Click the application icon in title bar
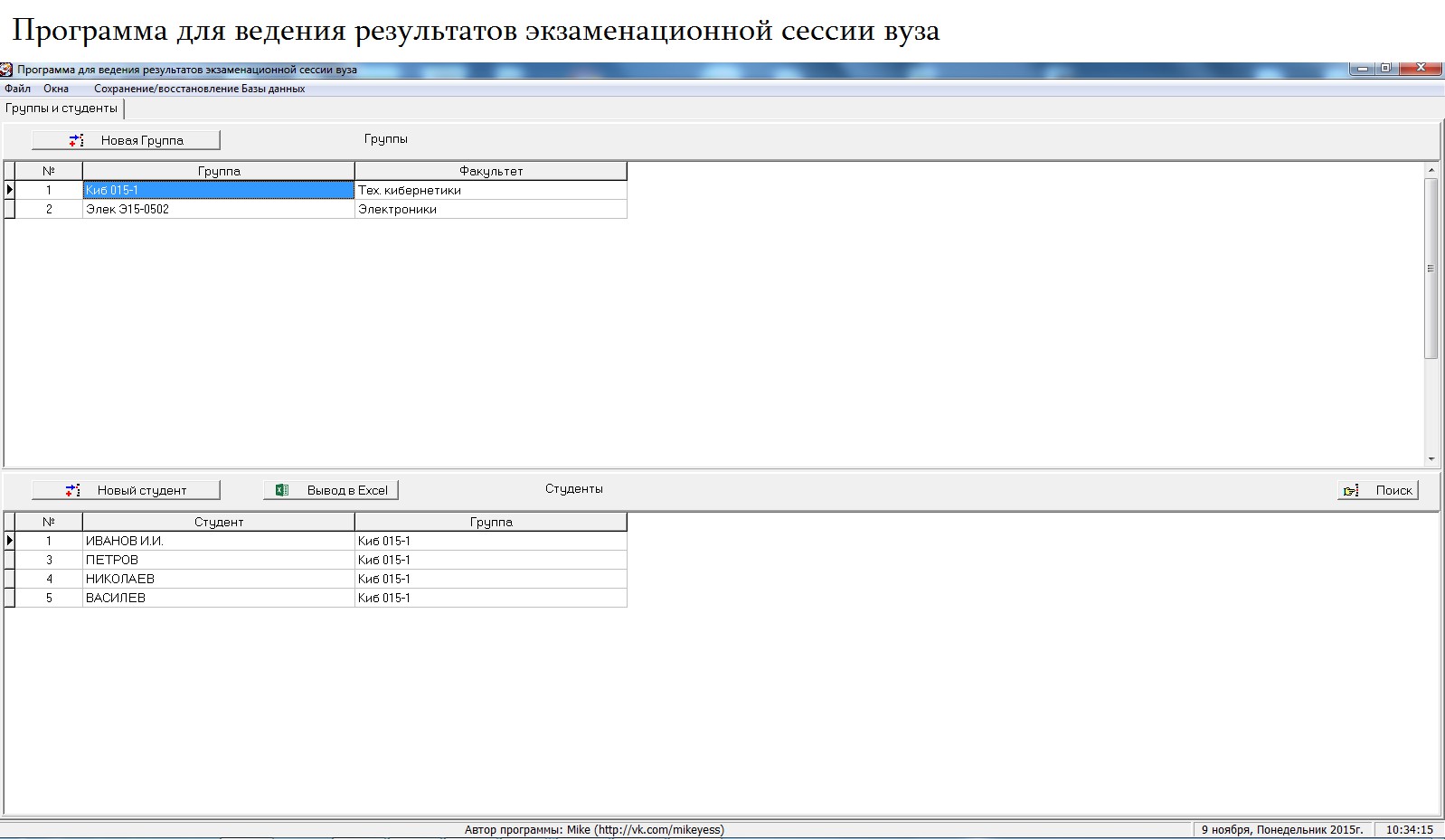 click(x=6, y=70)
